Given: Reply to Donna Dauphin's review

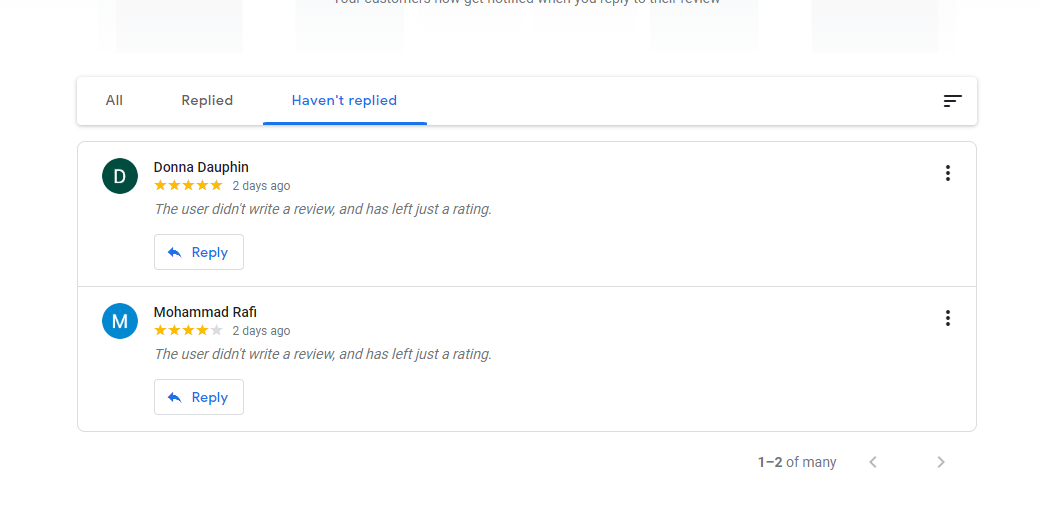Looking at the screenshot, I should click(x=199, y=252).
